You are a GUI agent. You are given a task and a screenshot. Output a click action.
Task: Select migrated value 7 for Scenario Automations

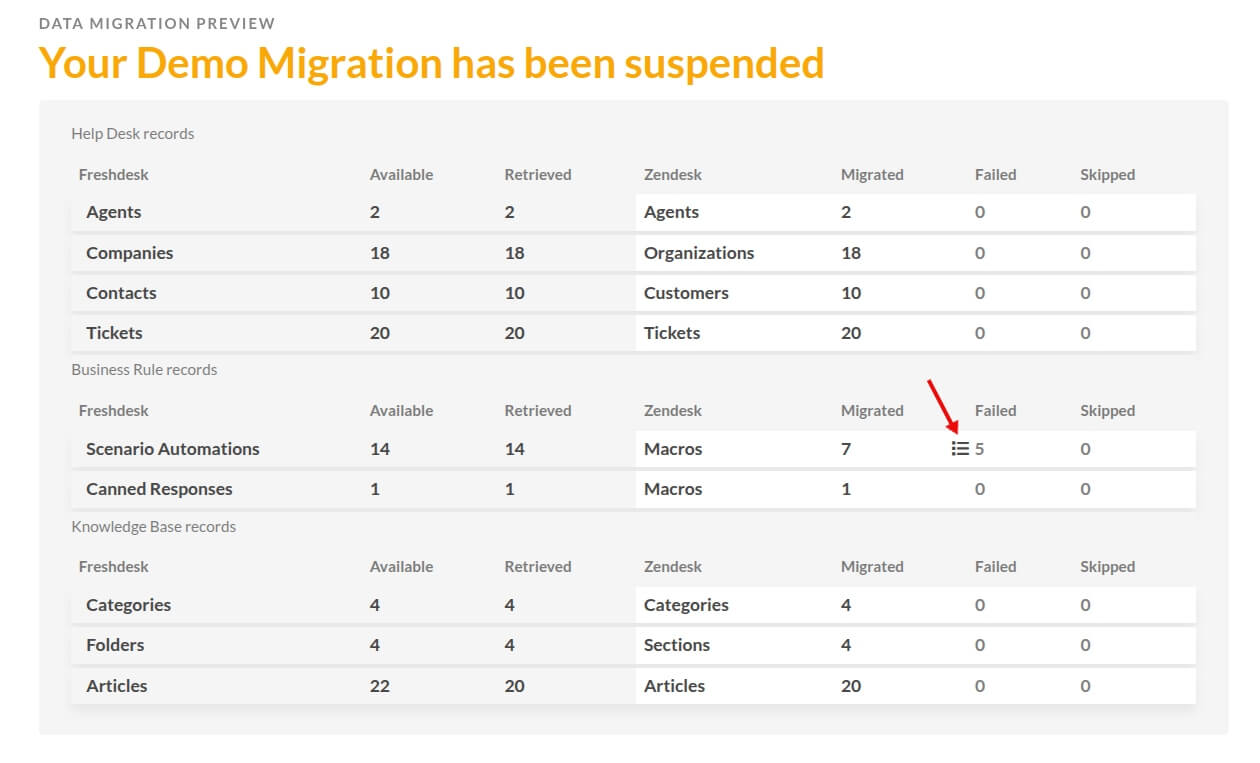pos(846,449)
